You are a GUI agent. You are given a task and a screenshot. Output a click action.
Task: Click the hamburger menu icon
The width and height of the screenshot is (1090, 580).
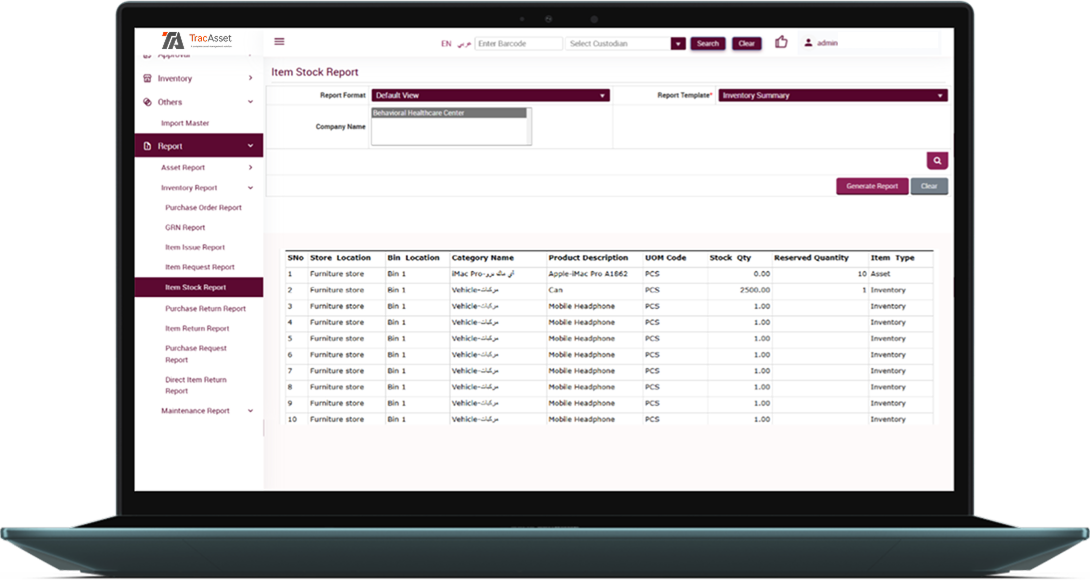279,42
